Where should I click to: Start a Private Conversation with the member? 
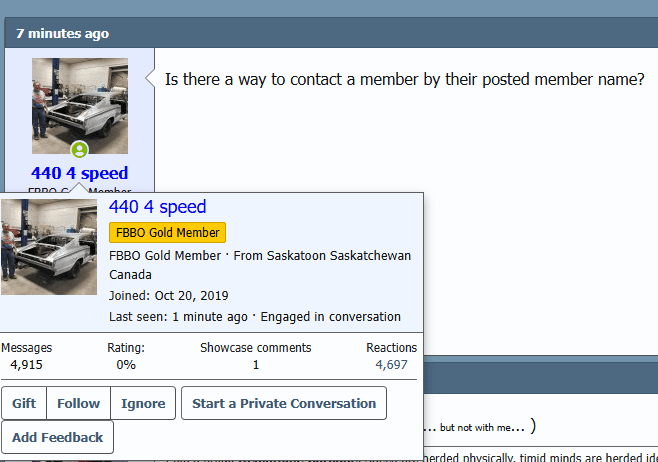283,404
